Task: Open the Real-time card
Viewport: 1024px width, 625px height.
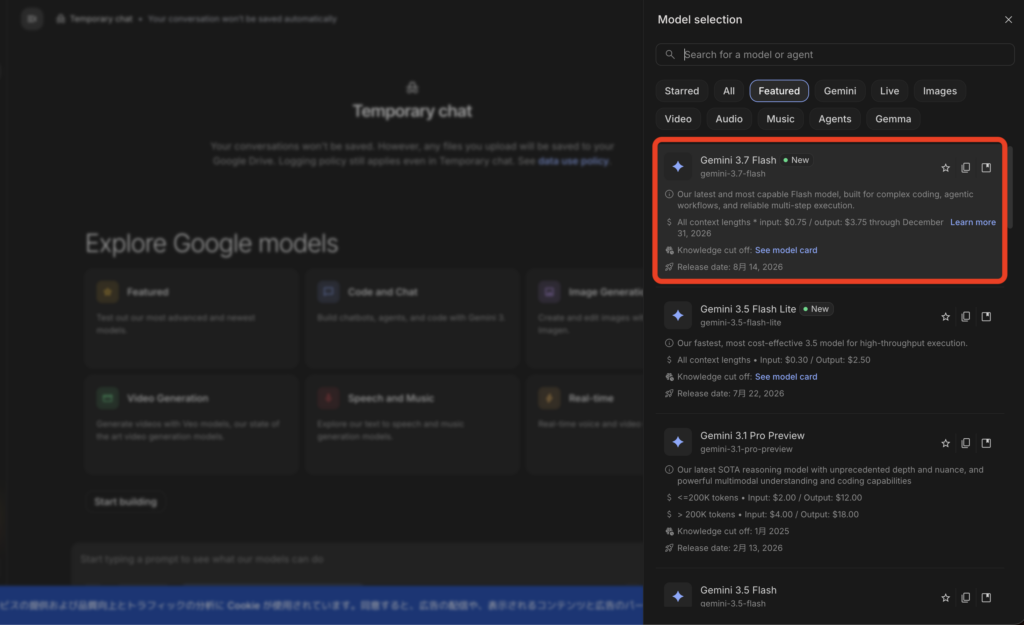Action: 585,425
